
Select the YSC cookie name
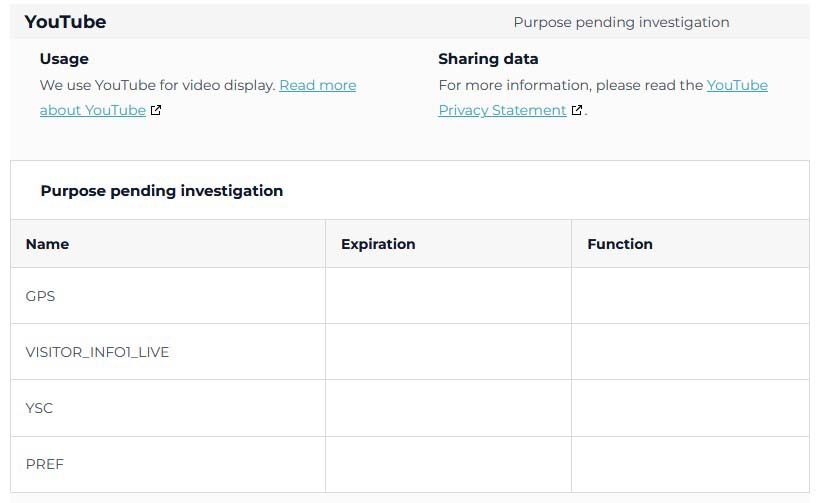39,408
